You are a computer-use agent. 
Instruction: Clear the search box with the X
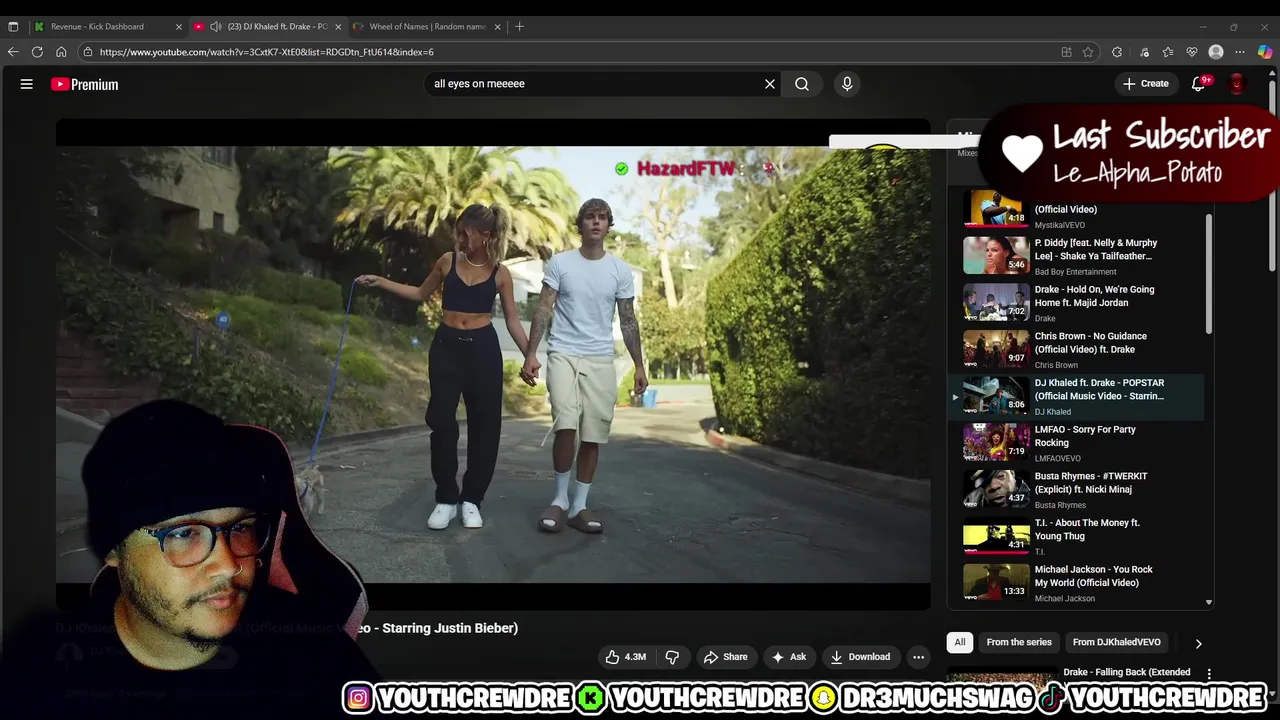[x=770, y=84]
